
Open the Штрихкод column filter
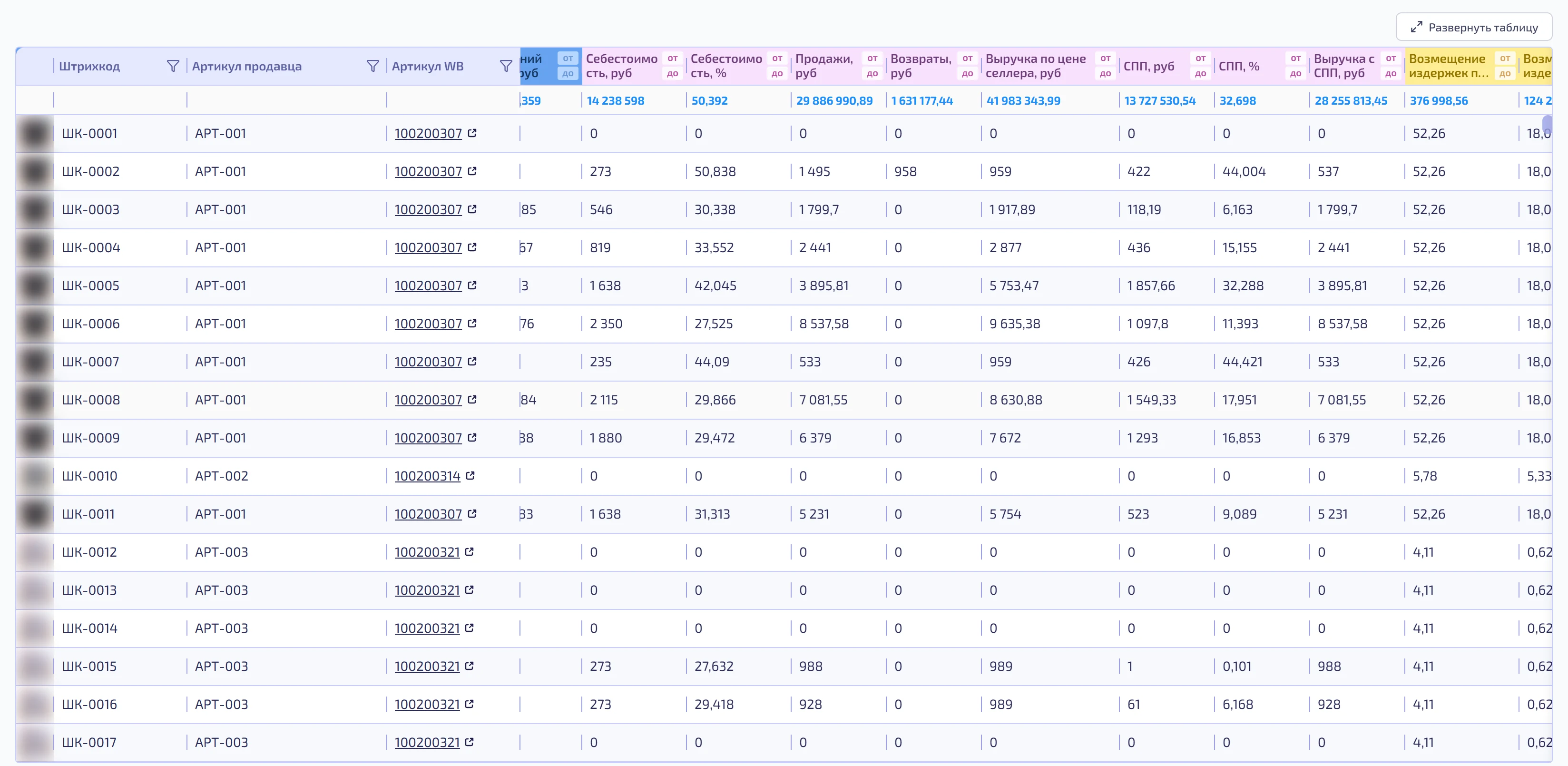tap(173, 66)
